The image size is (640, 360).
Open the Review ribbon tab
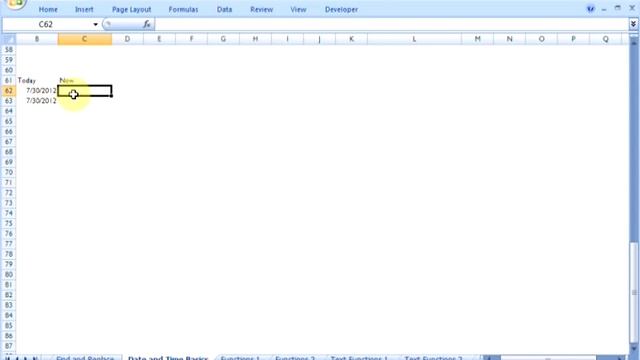click(262, 9)
